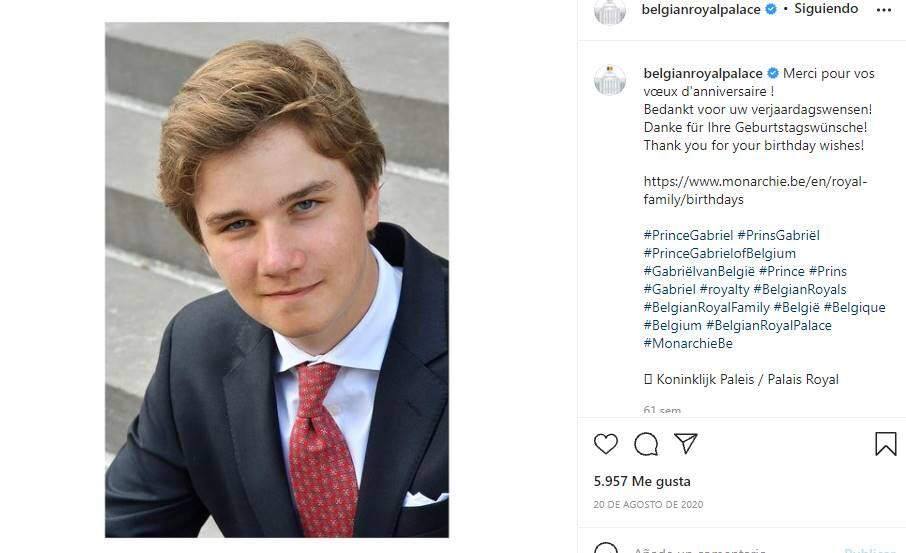Click the 20 de agosto de 2020 date
The image size is (906, 553).
(x=648, y=505)
